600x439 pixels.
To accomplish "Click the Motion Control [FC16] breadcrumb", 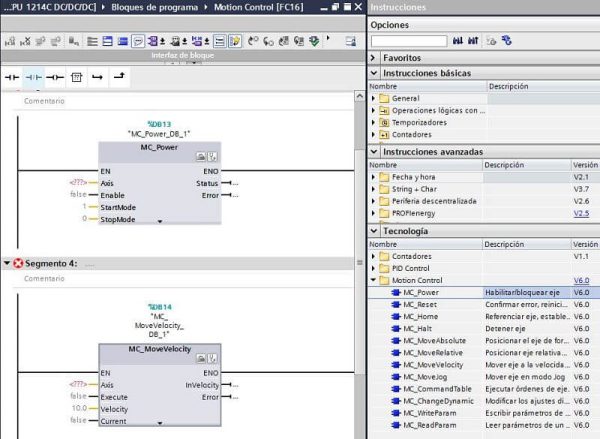I will (256, 8).
